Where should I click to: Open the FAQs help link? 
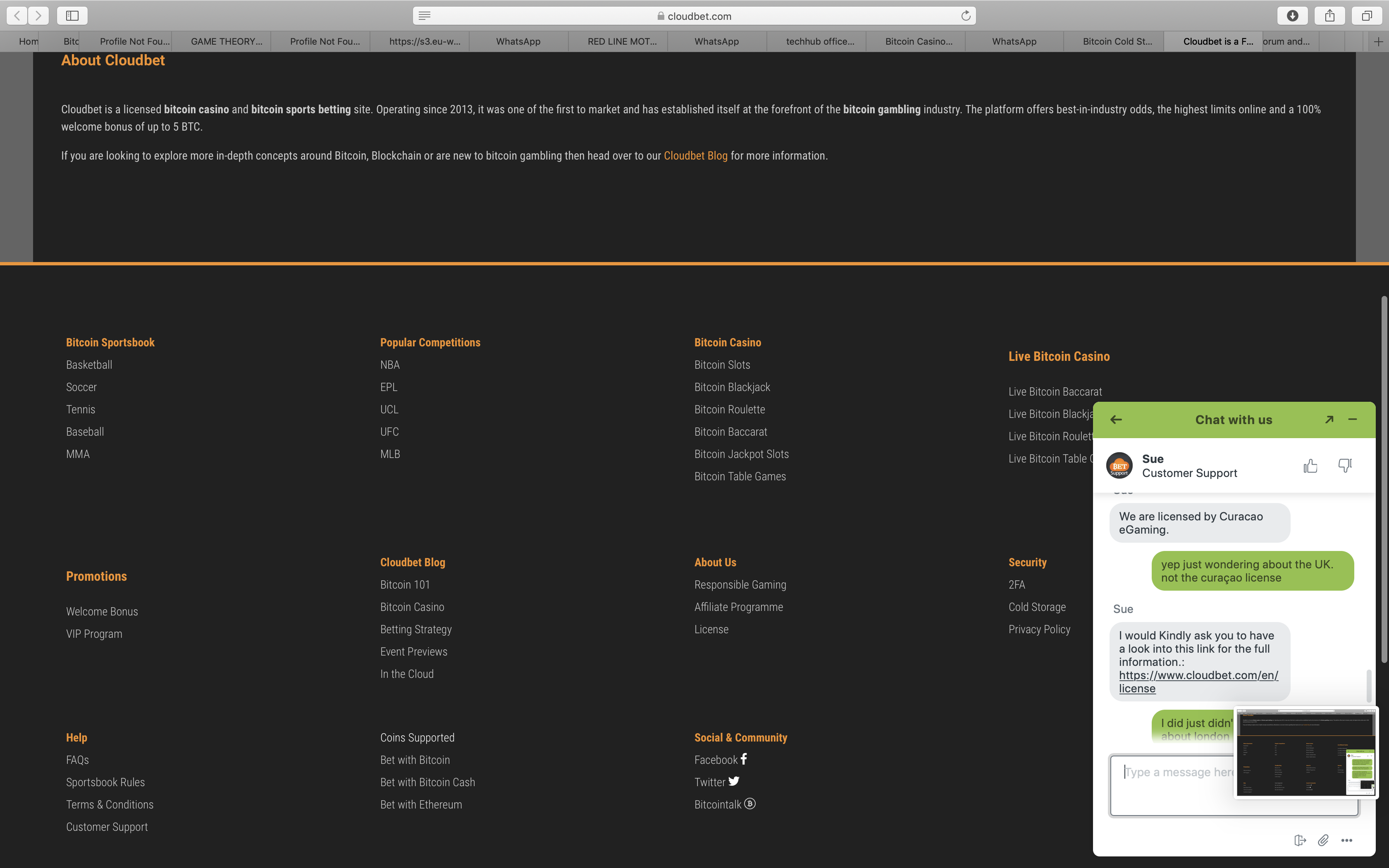(x=77, y=760)
